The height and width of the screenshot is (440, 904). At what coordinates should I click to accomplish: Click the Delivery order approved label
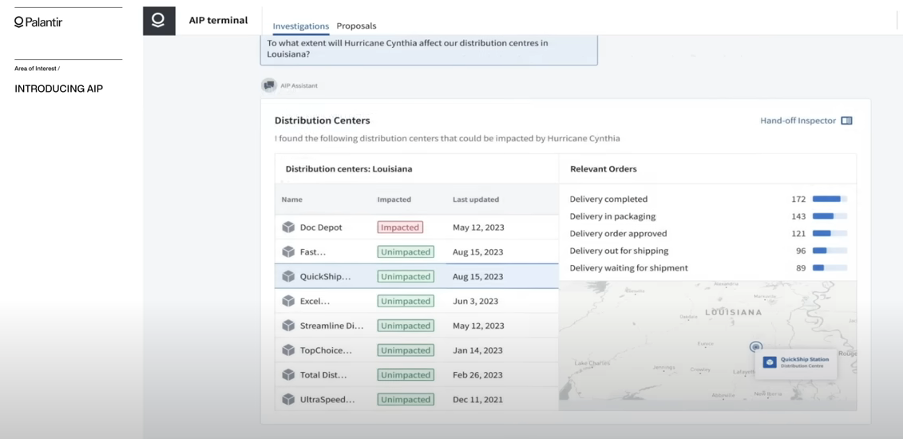pos(618,234)
